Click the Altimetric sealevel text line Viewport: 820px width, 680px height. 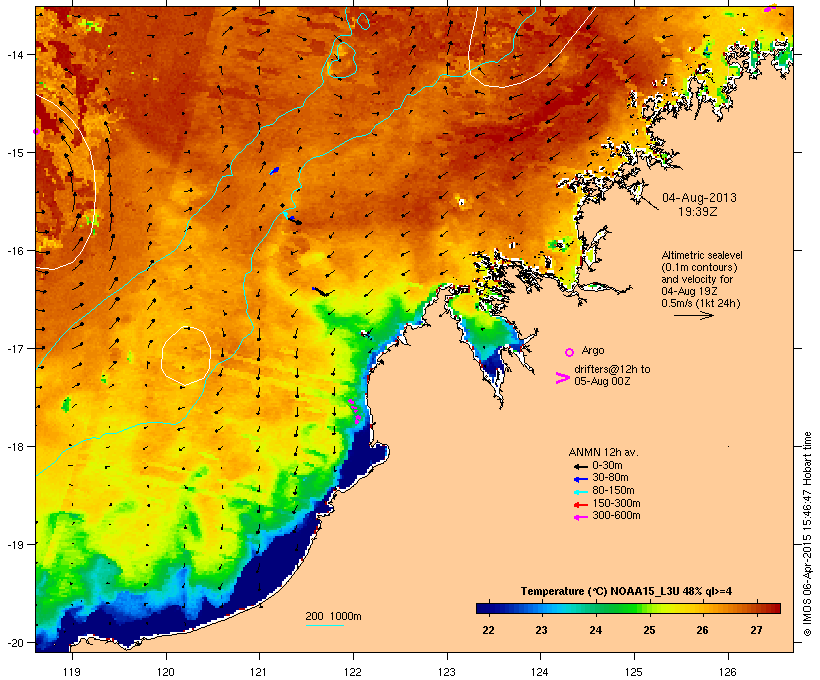(x=702, y=255)
